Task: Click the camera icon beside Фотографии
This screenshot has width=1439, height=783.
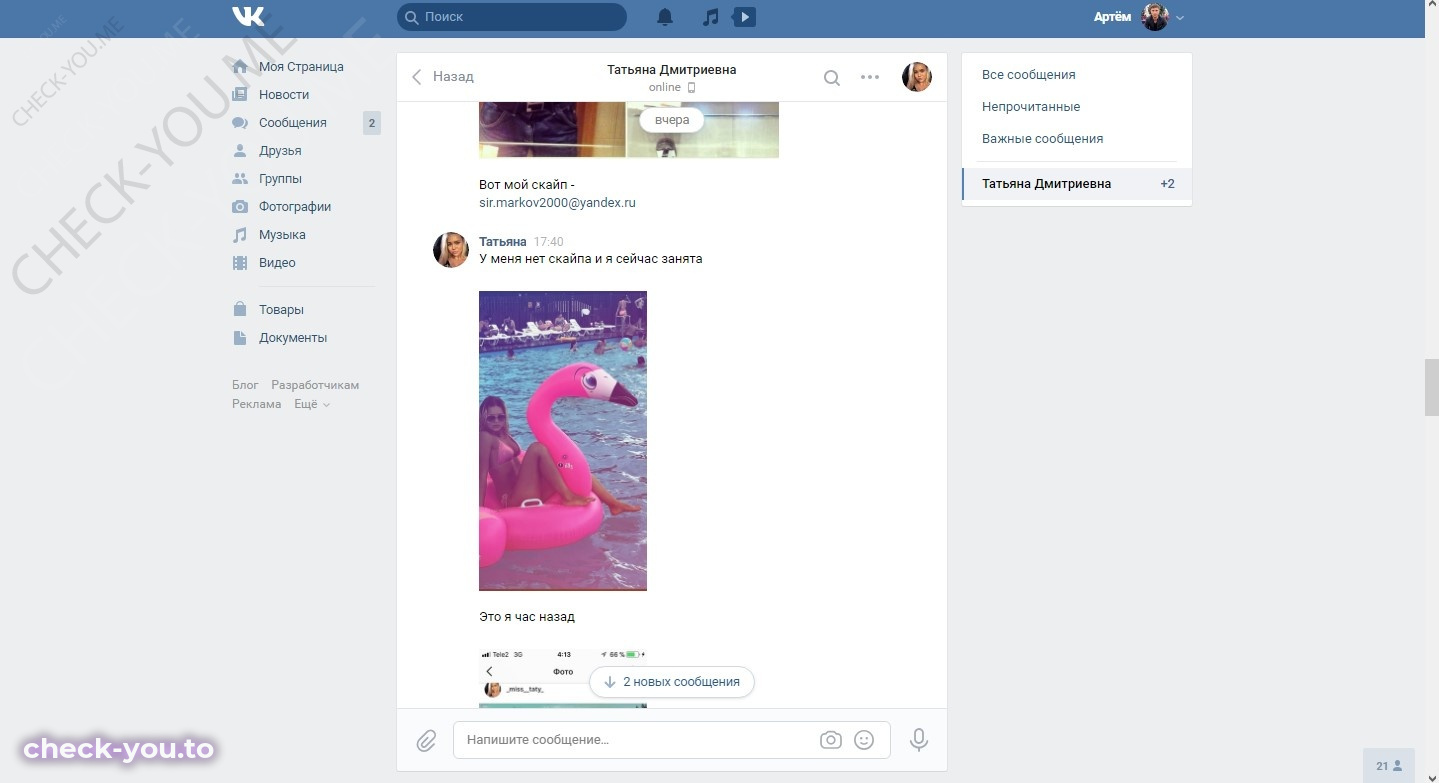Action: (x=240, y=207)
